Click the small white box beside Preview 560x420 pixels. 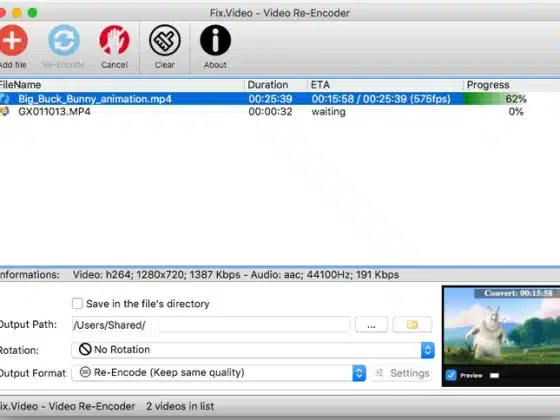(x=494, y=375)
